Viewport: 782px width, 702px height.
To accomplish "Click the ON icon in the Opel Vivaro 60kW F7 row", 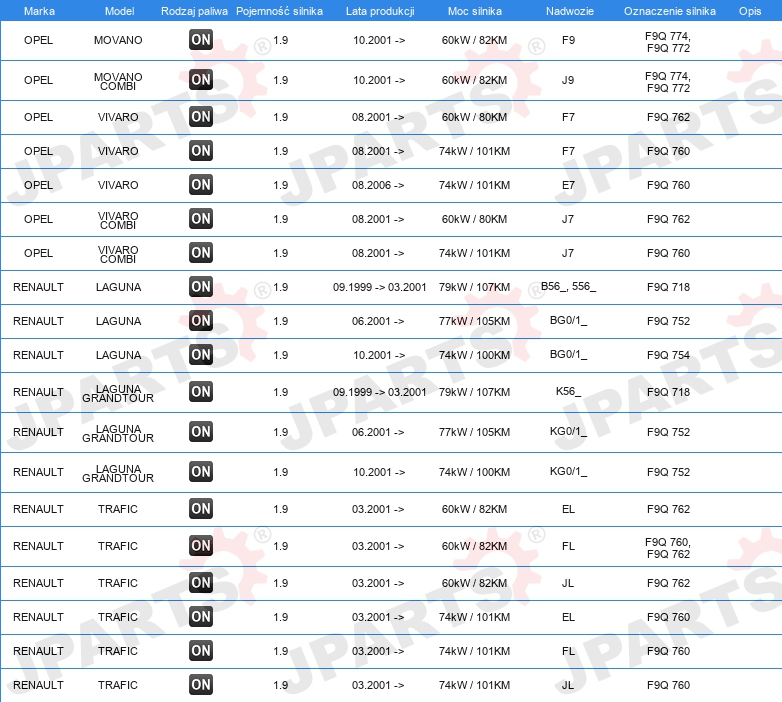I will 201,117.
